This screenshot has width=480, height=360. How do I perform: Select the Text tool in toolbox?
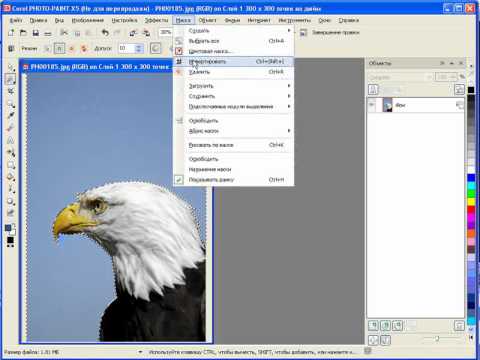(x=11, y=140)
